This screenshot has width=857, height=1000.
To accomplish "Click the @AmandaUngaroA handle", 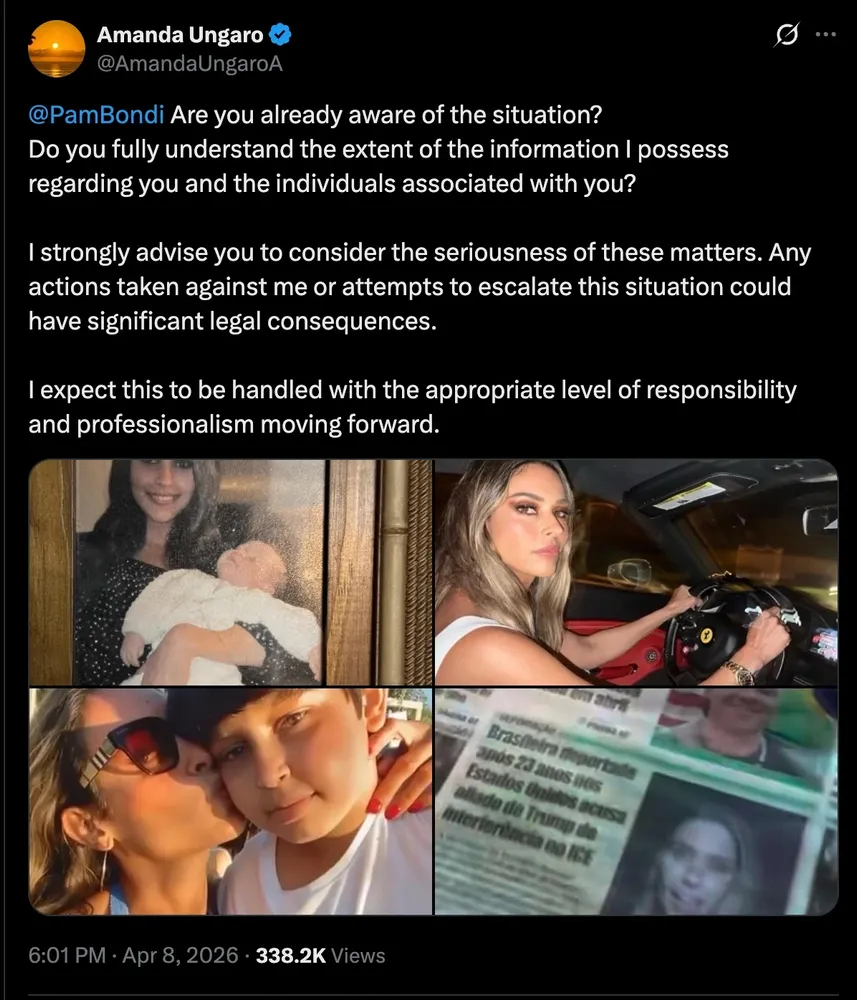I will (189, 64).
